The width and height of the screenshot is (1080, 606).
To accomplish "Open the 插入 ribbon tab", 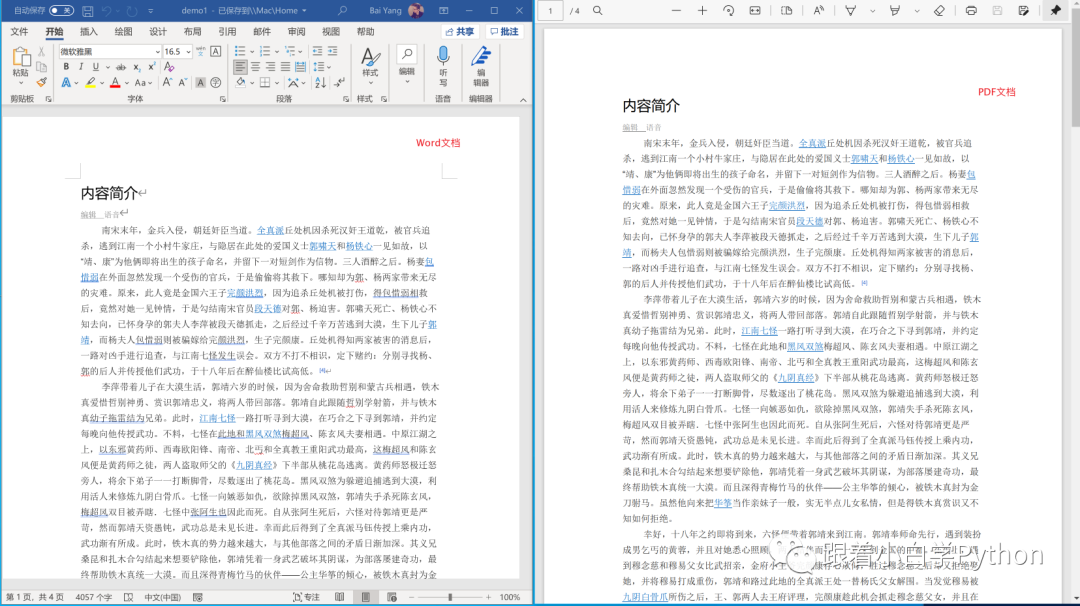I will coord(89,32).
